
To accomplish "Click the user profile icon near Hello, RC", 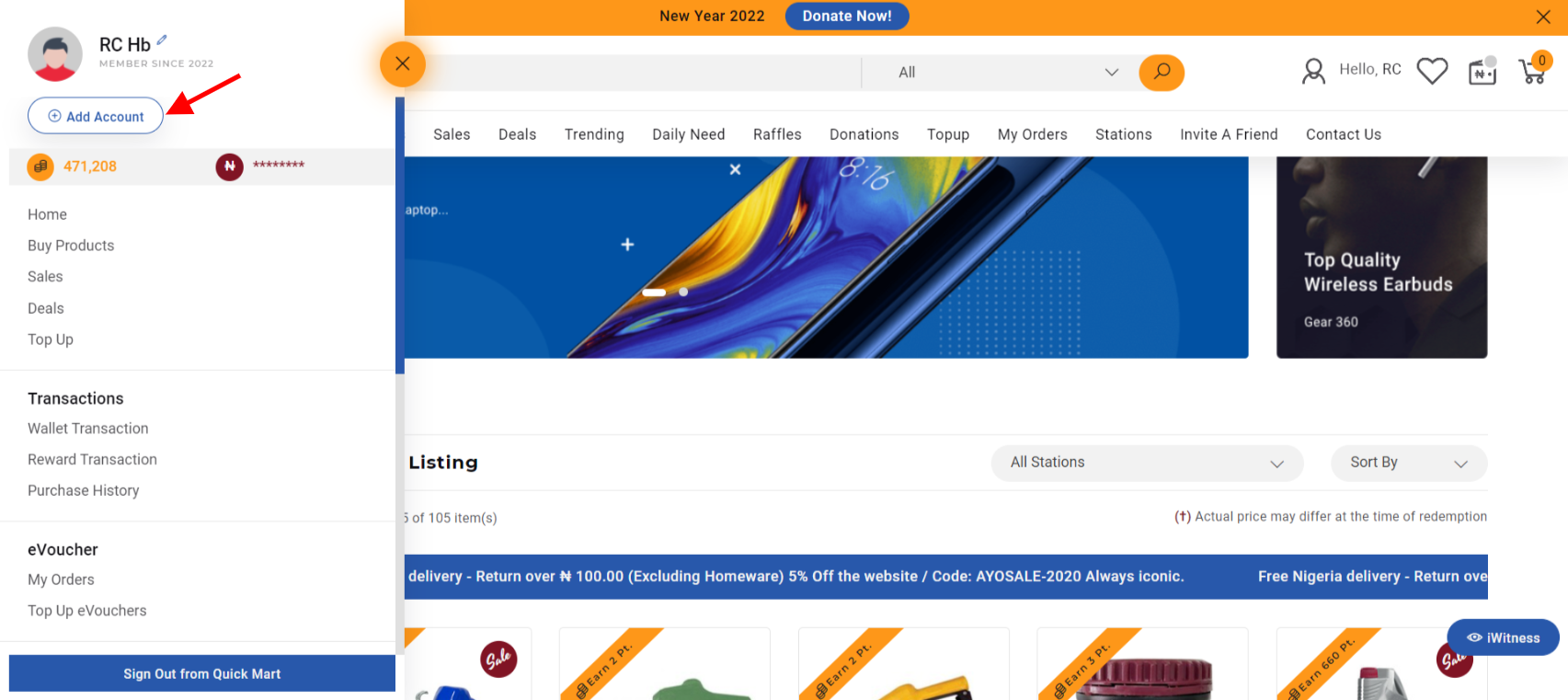I will click(x=1313, y=71).
